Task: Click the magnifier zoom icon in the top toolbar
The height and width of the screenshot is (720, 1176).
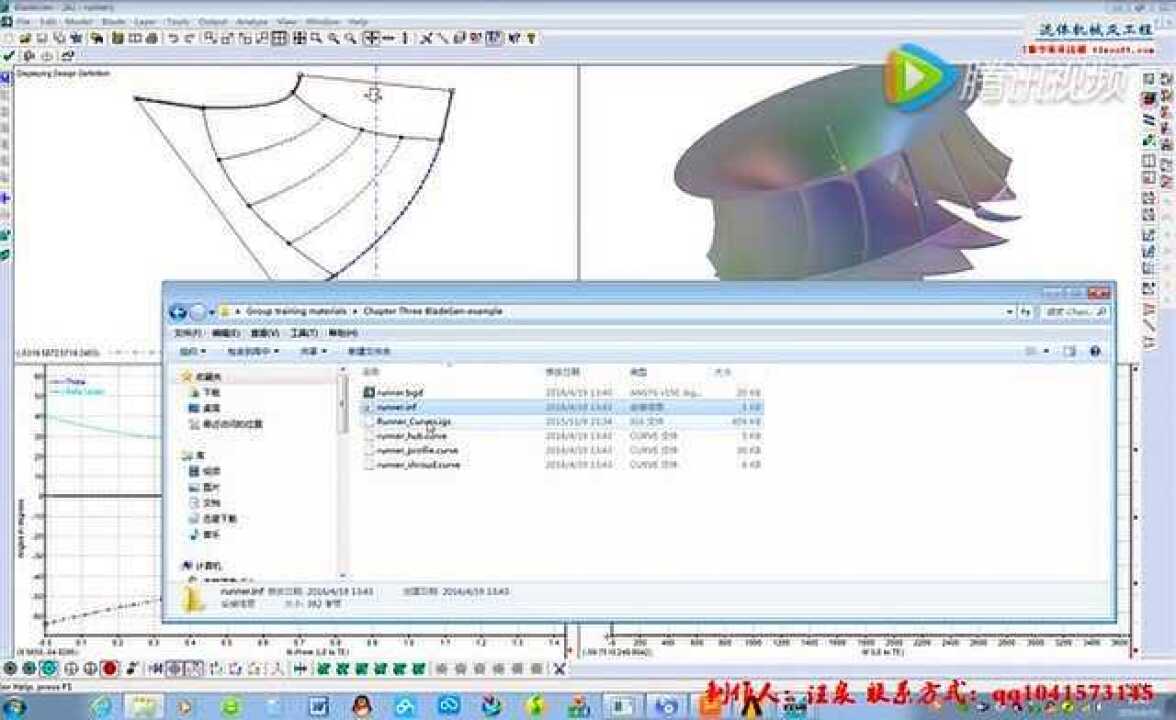Action: 316,38
